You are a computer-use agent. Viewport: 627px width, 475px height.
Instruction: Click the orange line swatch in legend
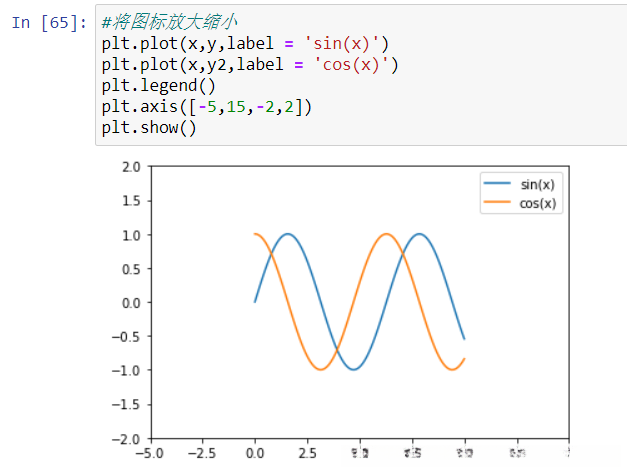(x=497, y=202)
